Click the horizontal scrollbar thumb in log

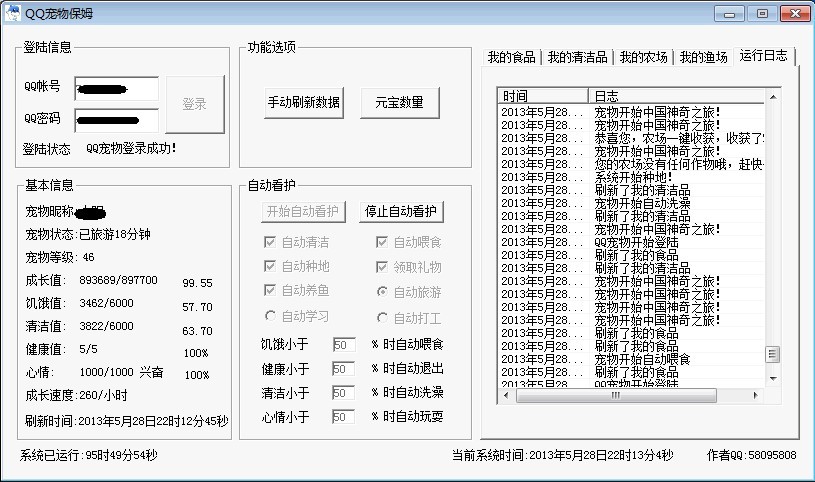(x=616, y=395)
